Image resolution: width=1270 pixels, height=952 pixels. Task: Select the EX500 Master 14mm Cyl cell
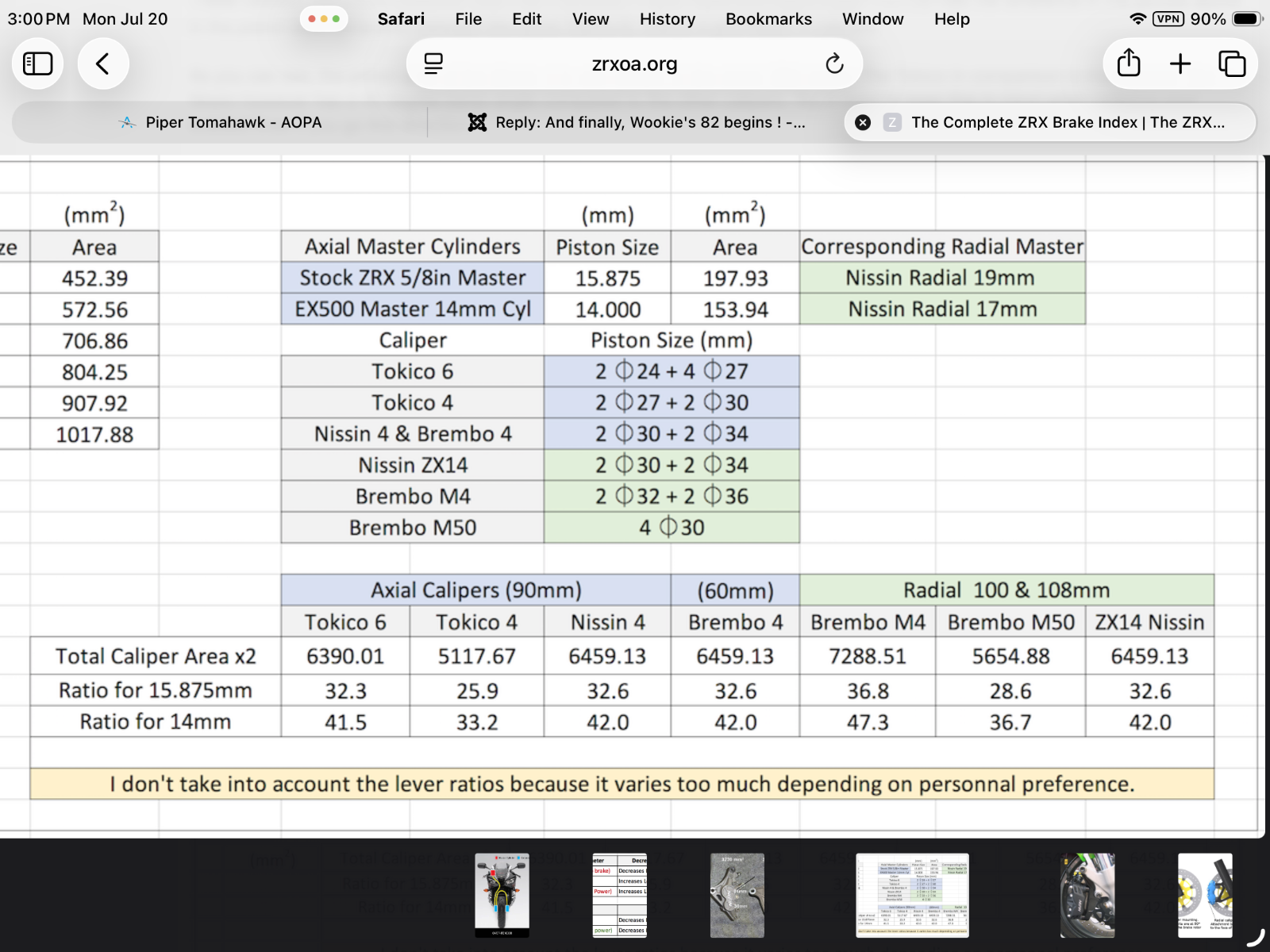tap(413, 309)
